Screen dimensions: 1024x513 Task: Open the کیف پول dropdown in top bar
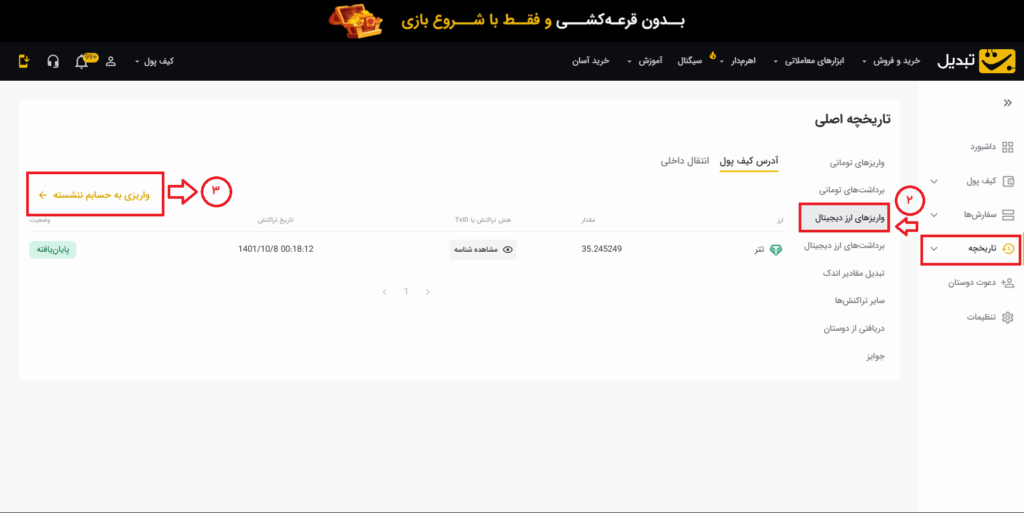153,62
